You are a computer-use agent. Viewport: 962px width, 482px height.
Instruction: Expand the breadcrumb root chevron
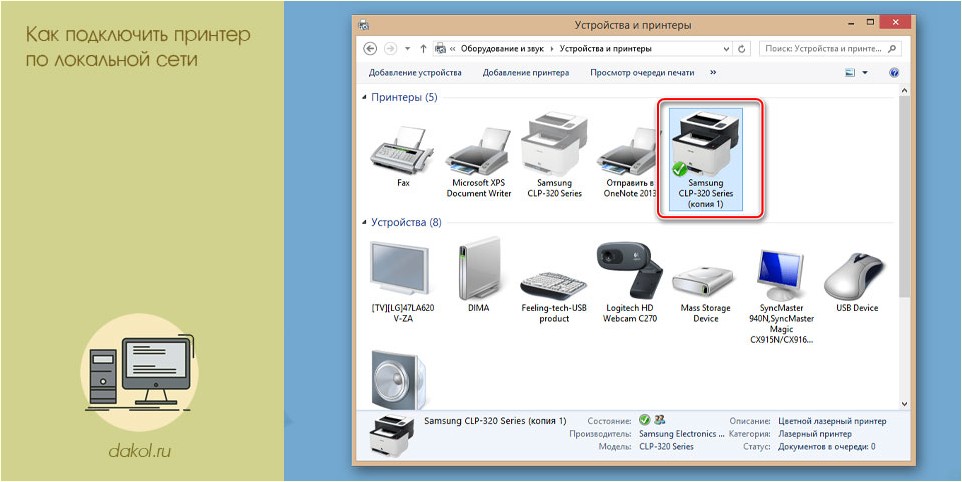pyautogui.click(x=453, y=48)
